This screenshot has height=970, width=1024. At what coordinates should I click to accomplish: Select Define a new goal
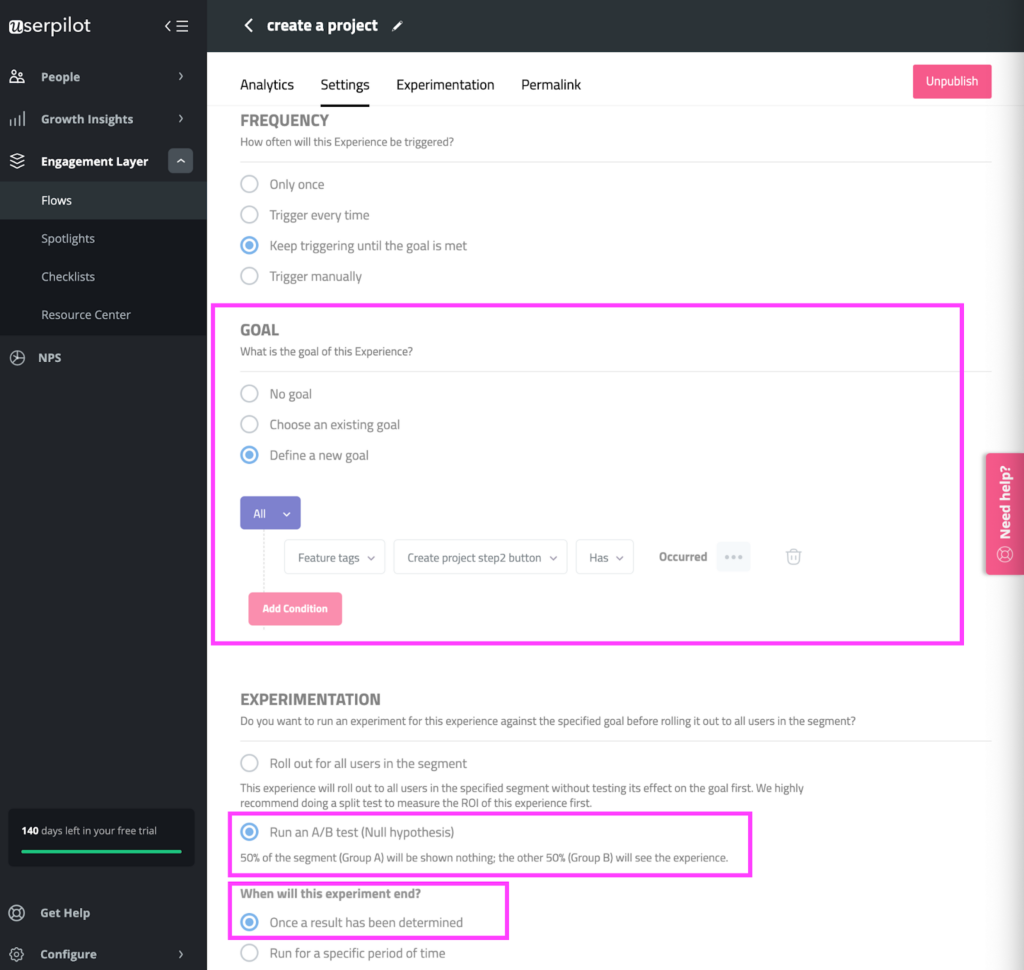click(249, 455)
